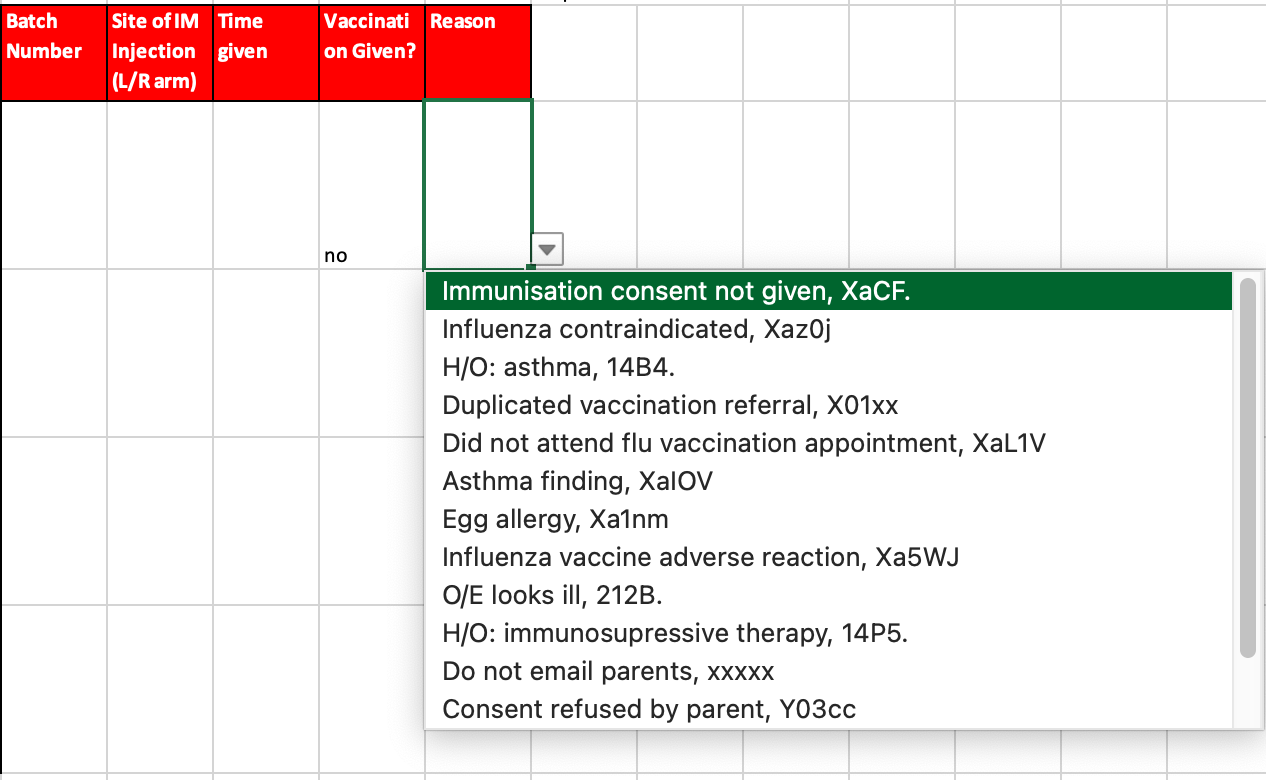Select 'H/O: asthma, 14B4.' list option
The width and height of the screenshot is (1266, 780).
coord(558,367)
